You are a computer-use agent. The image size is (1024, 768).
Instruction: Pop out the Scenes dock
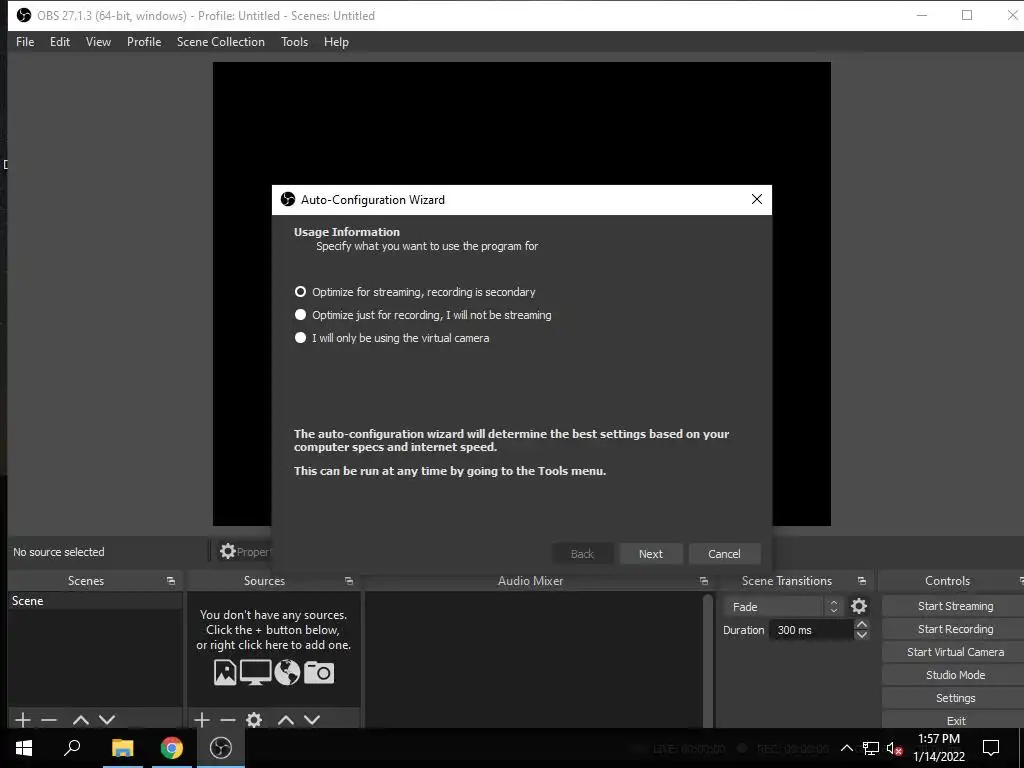coord(171,581)
